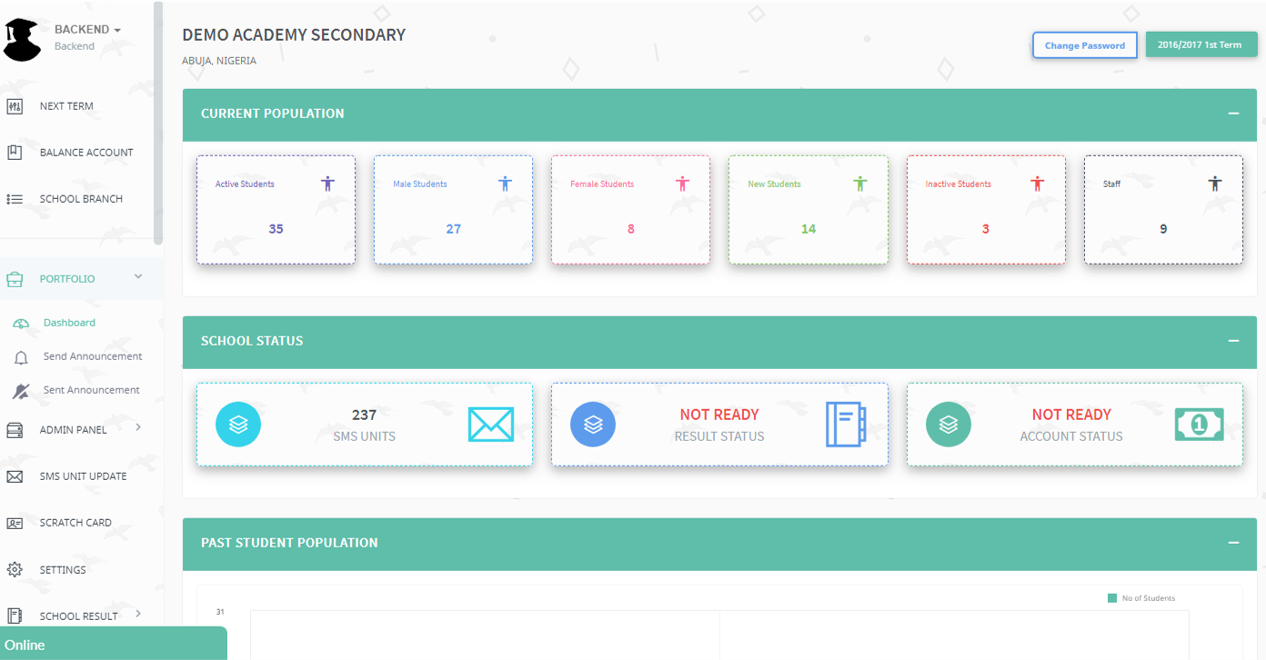Click the Active Students person icon
1266x660 pixels.
tap(327, 183)
